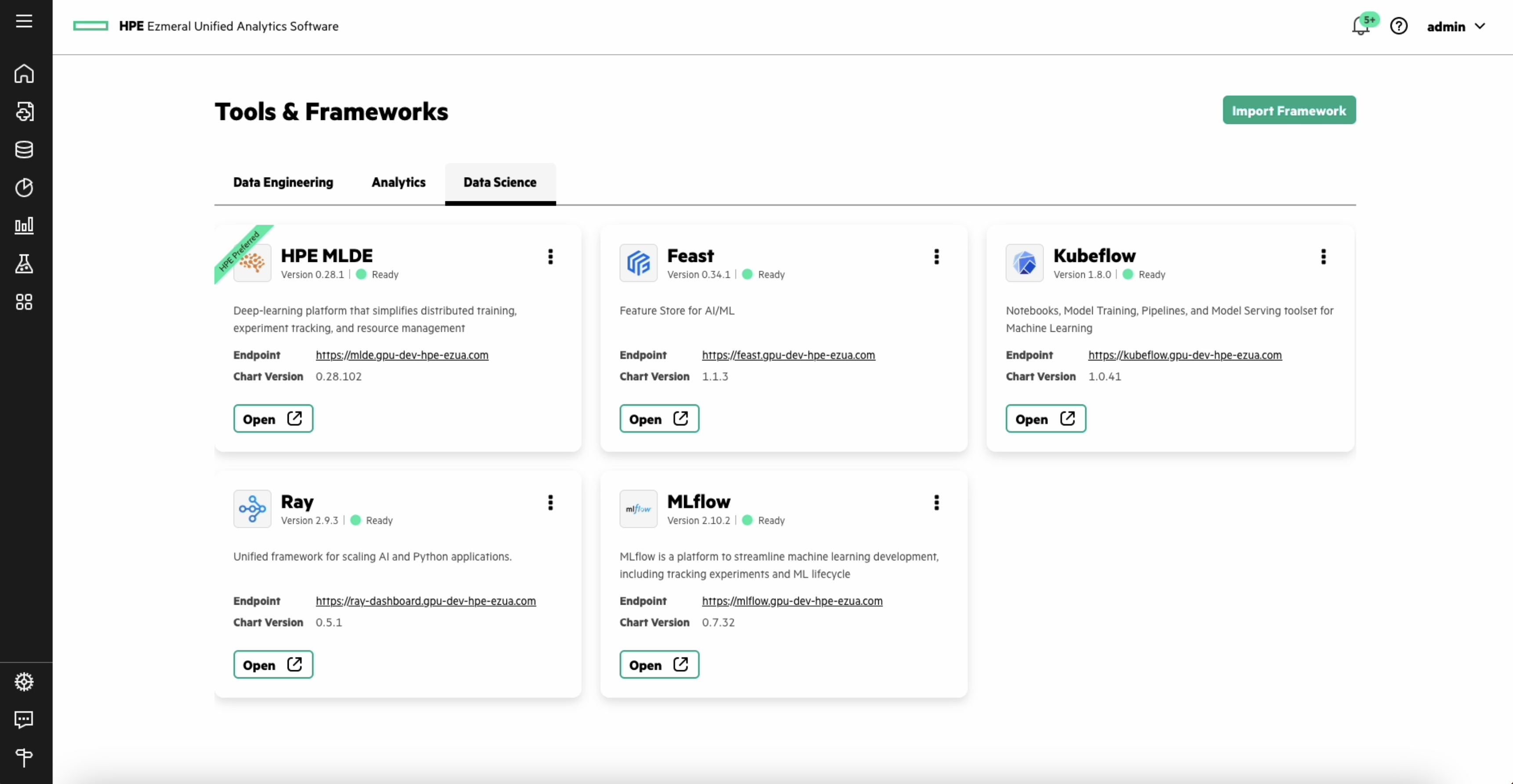
Task: Click Open button on MLflow card
Action: 659,665
